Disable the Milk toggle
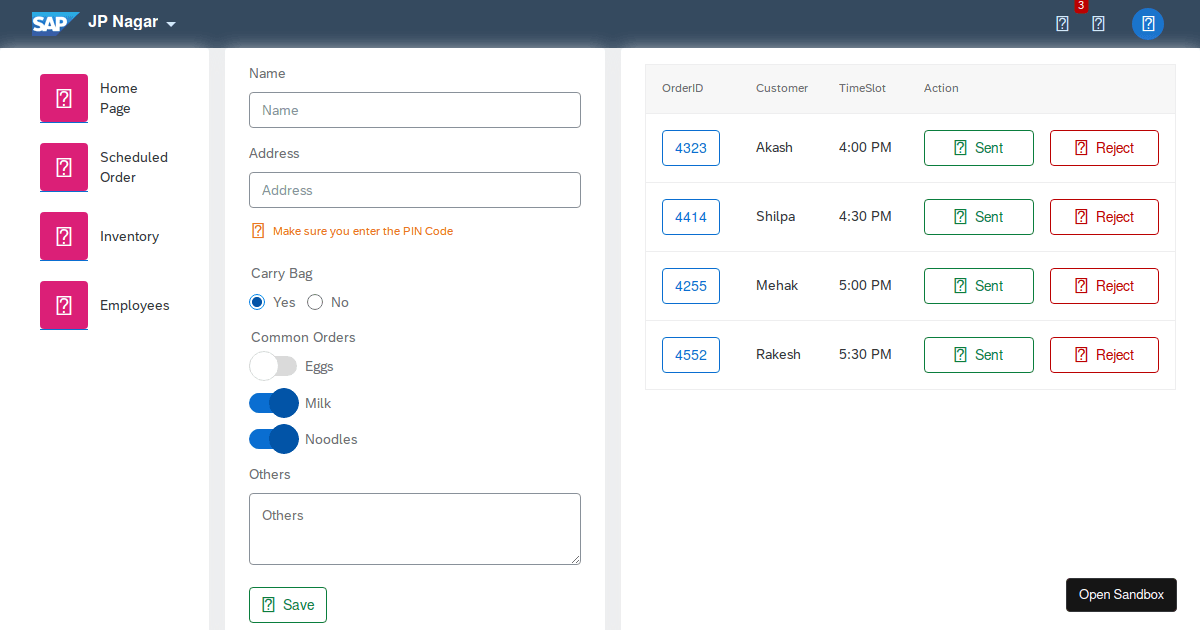This screenshot has width=1200, height=630. pyautogui.click(x=272, y=402)
